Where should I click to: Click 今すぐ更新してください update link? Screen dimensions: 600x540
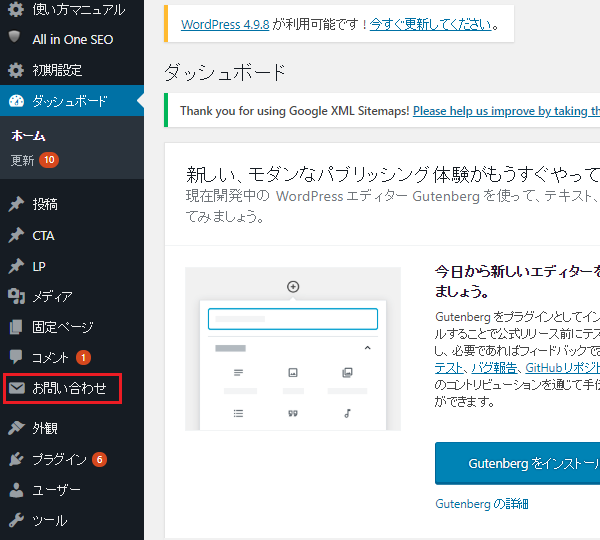click(x=430, y=24)
